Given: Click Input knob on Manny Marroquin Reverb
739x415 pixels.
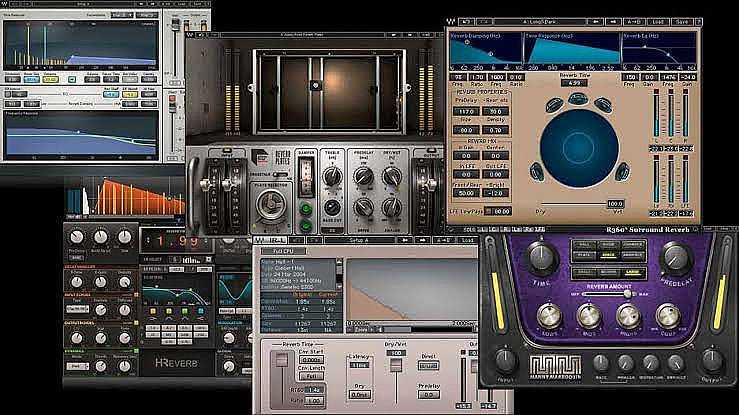Looking at the screenshot, I should (505, 361).
